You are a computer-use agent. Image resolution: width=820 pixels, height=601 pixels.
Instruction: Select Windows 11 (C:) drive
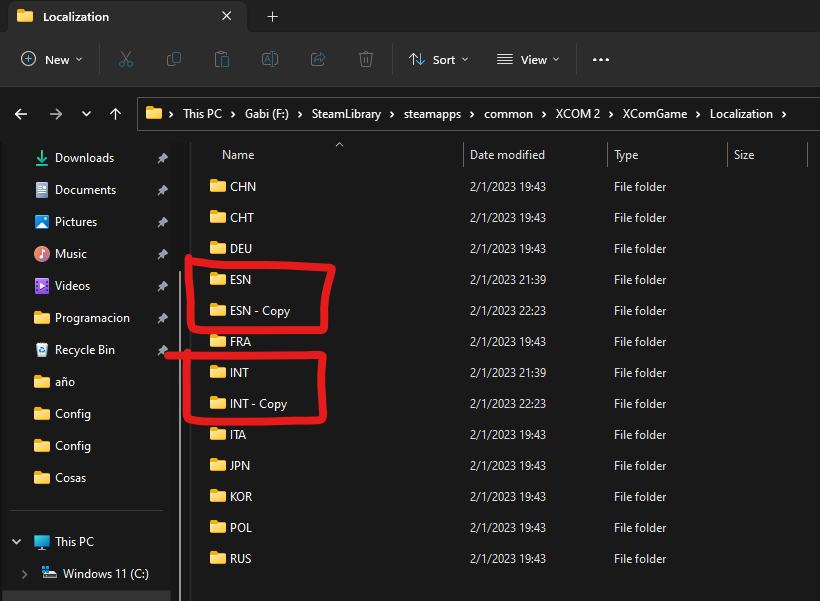106,574
